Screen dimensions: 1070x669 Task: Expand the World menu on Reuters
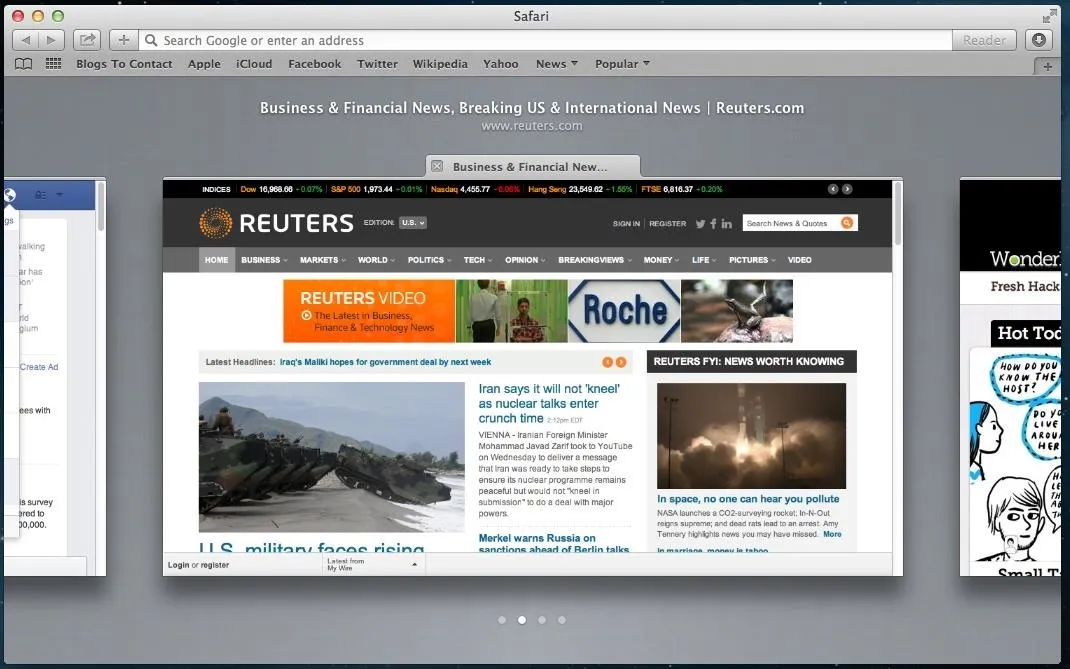376,260
